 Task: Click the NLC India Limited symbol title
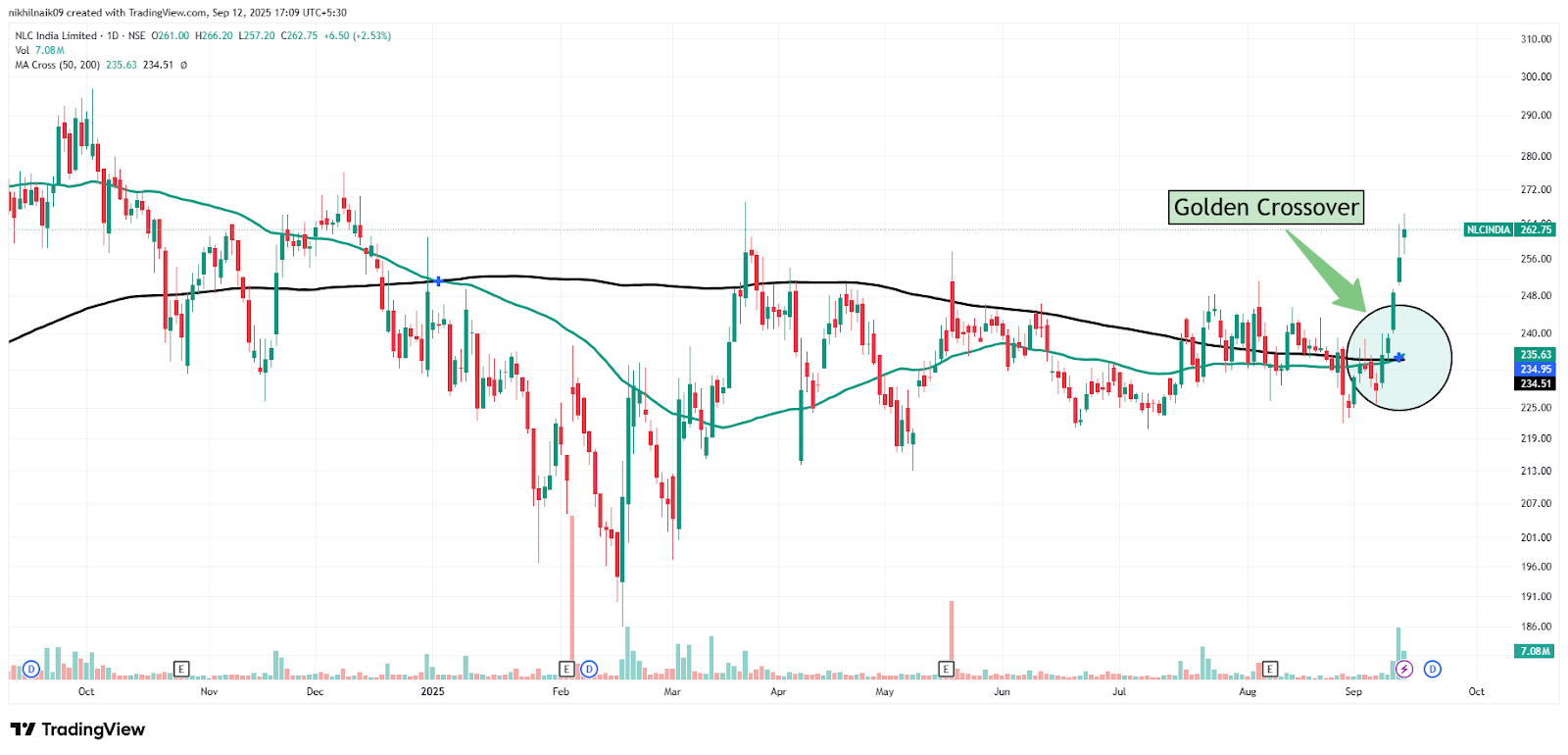(x=56, y=35)
